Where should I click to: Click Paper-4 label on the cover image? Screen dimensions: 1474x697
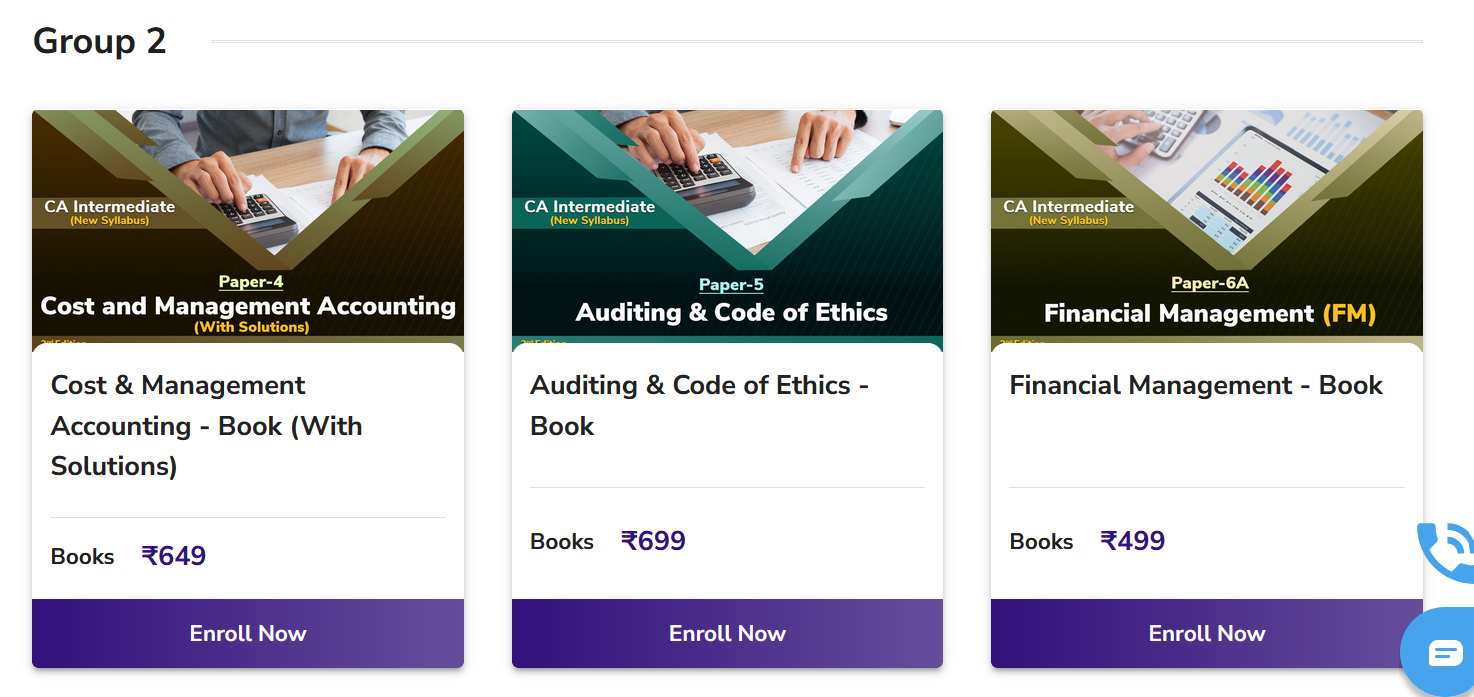coord(251,282)
